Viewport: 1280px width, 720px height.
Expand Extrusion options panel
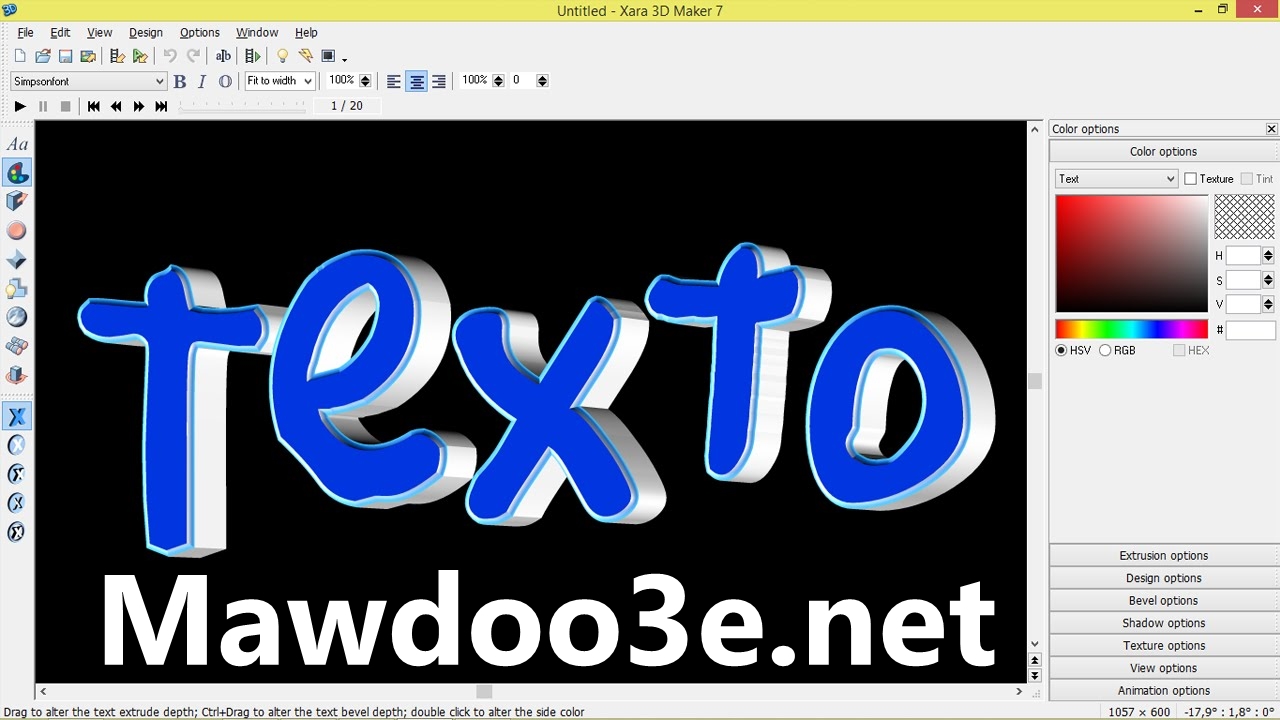pos(1164,556)
